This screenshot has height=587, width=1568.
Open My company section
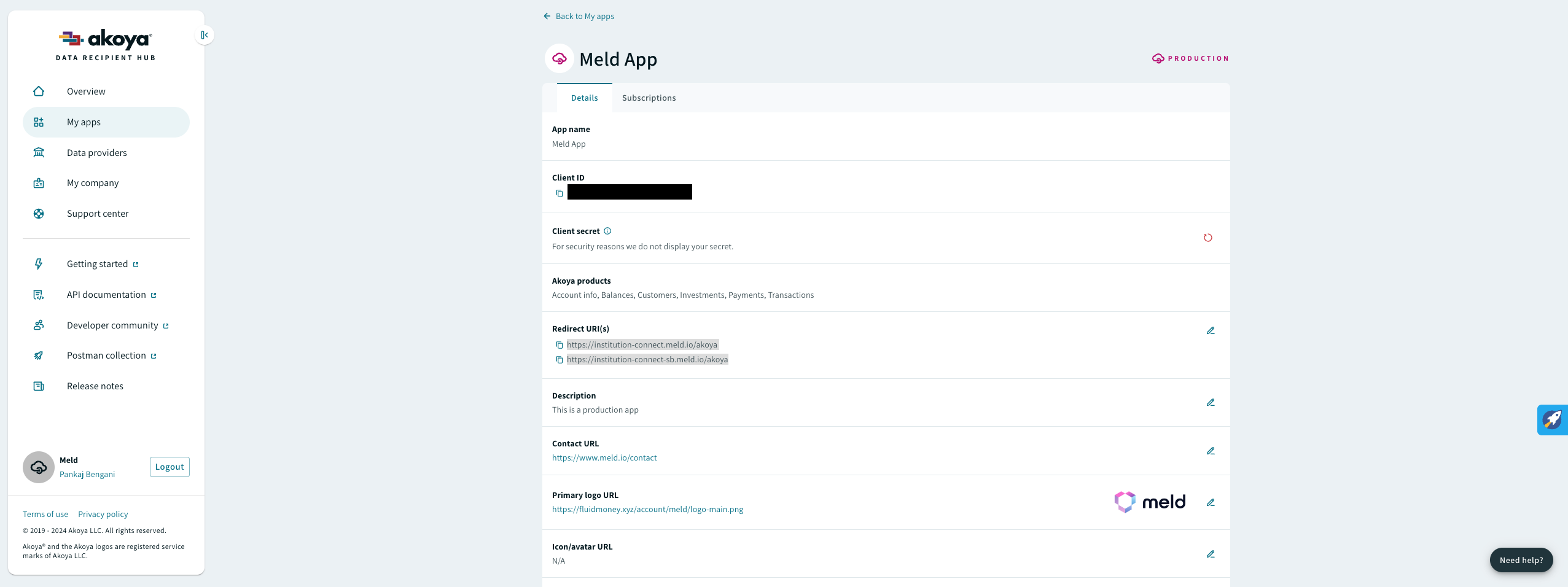click(93, 183)
